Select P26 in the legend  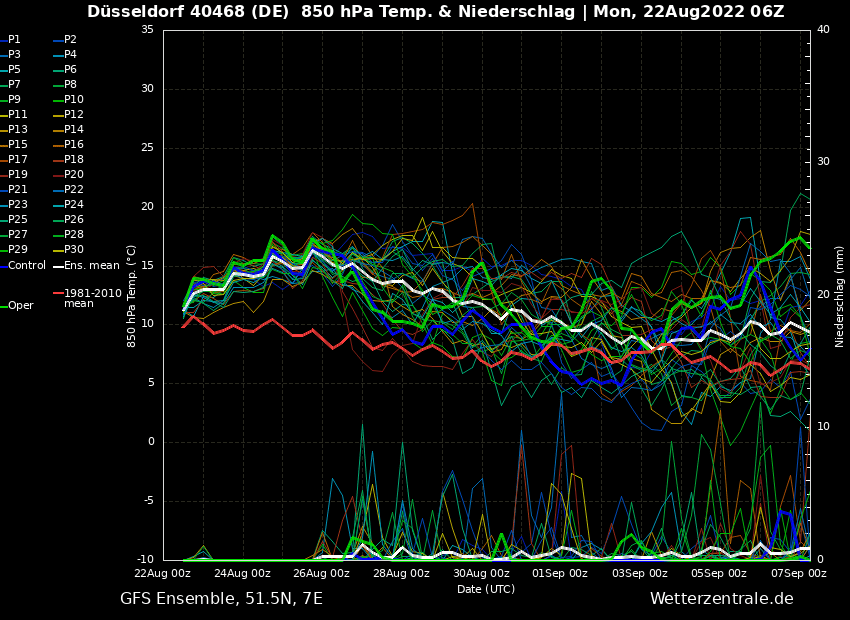point(74,220)
